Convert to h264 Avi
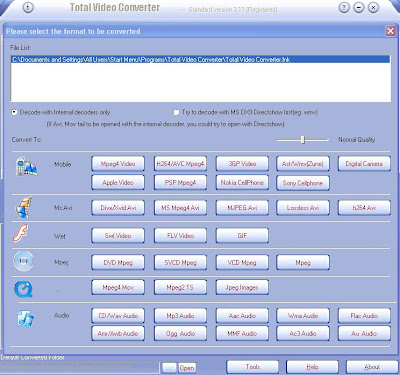400x375 pixels. [364, 208]
